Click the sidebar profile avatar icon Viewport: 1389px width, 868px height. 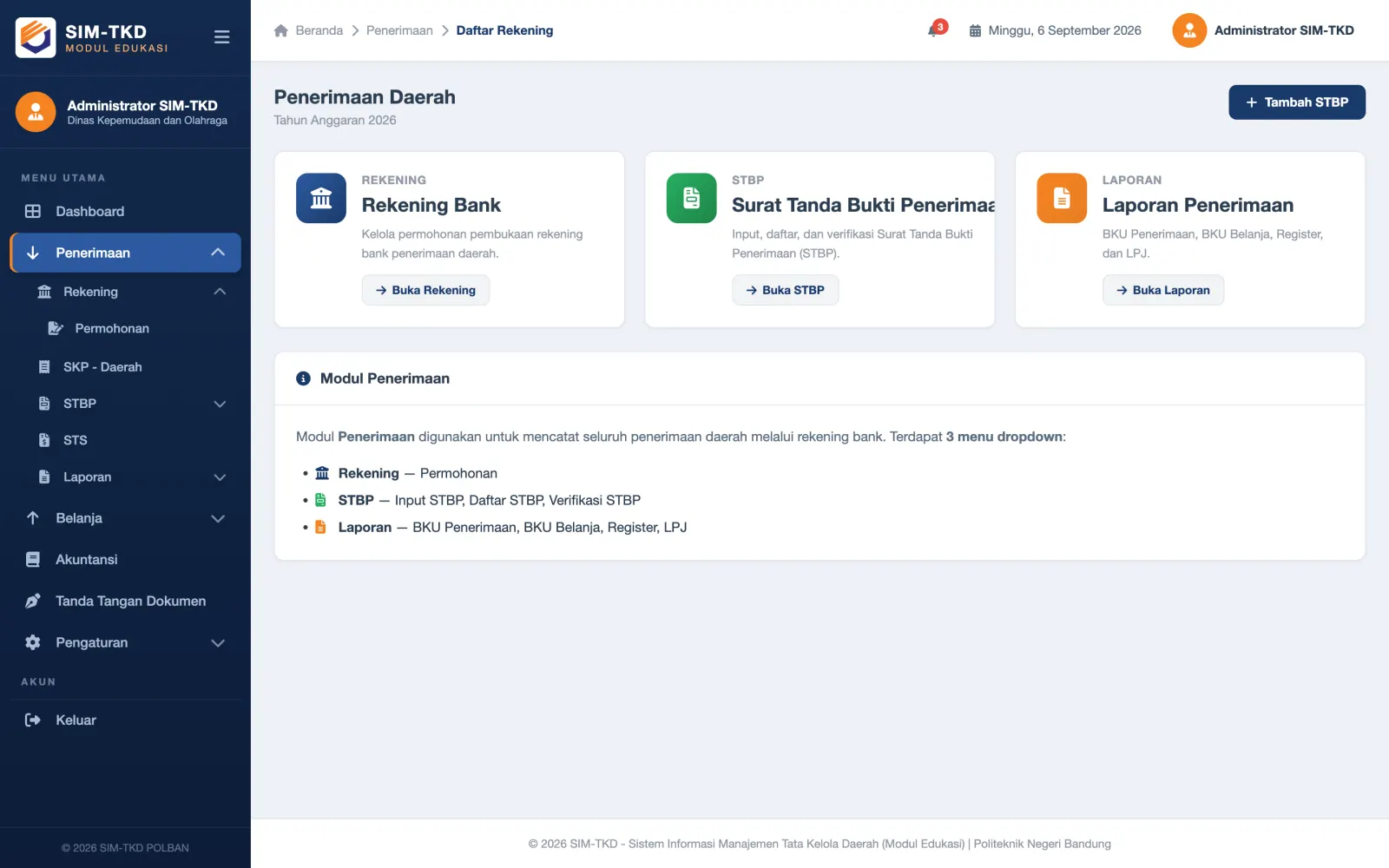pos(36,112)
